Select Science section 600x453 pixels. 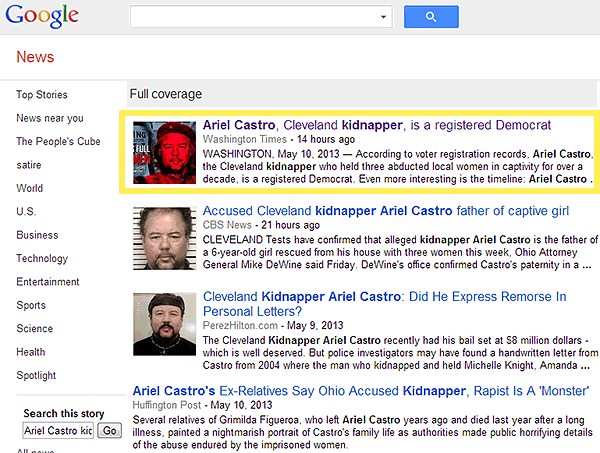click(34, 329)
